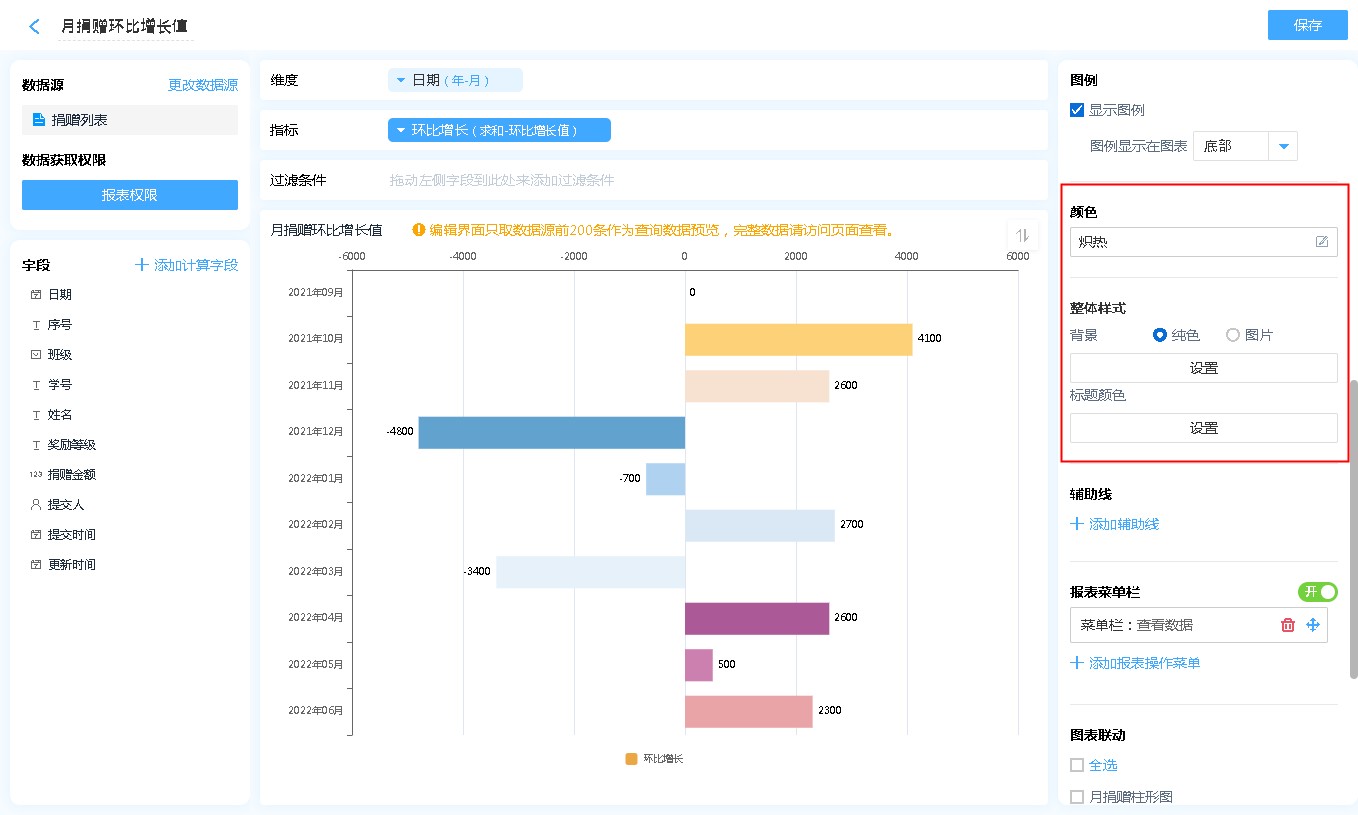Select the 图片 background radio button

tap(1233, 335)
